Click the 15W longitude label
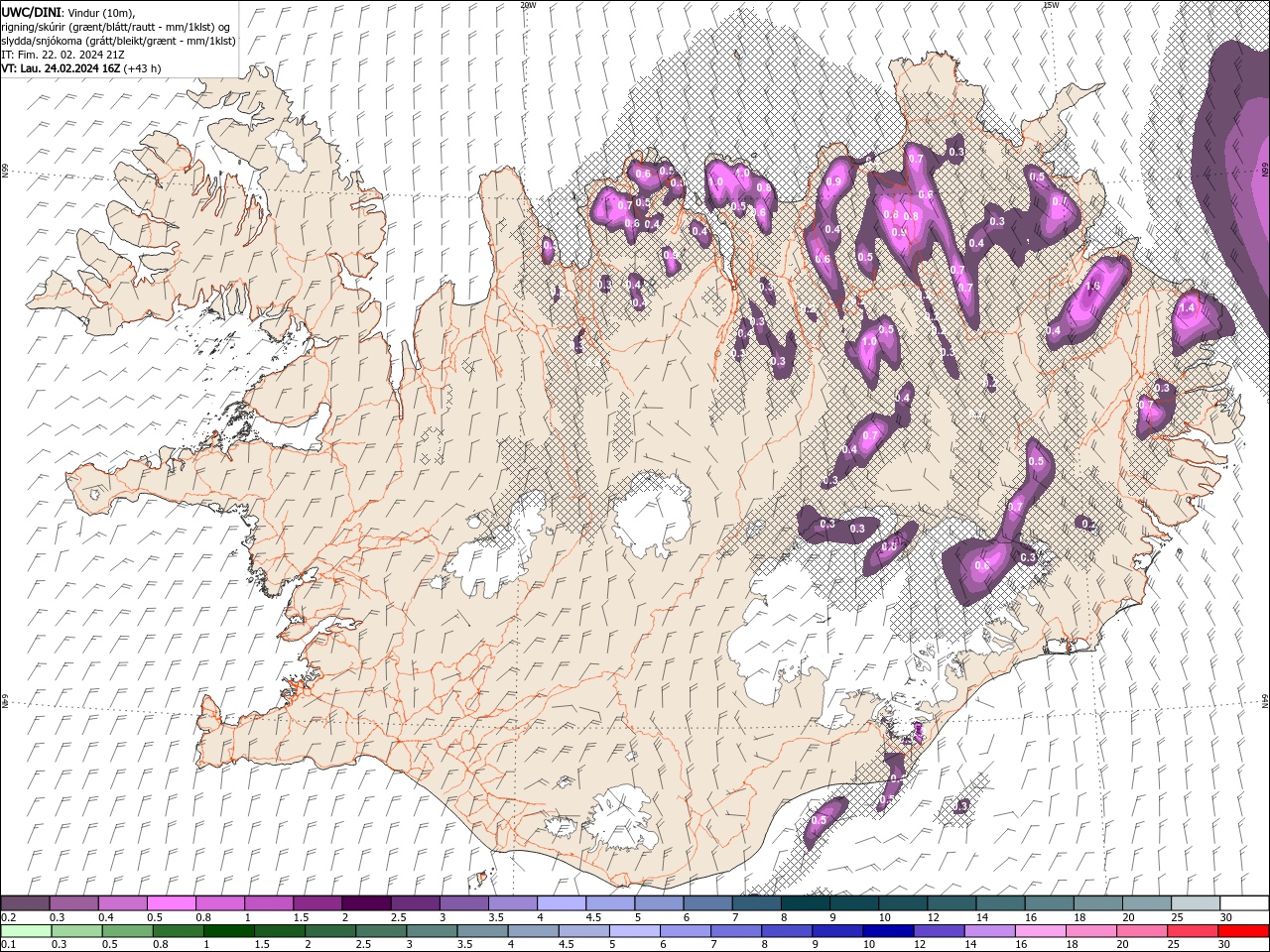The width and height of the screenshot is (1270, 952). (x=1051, y=5)
